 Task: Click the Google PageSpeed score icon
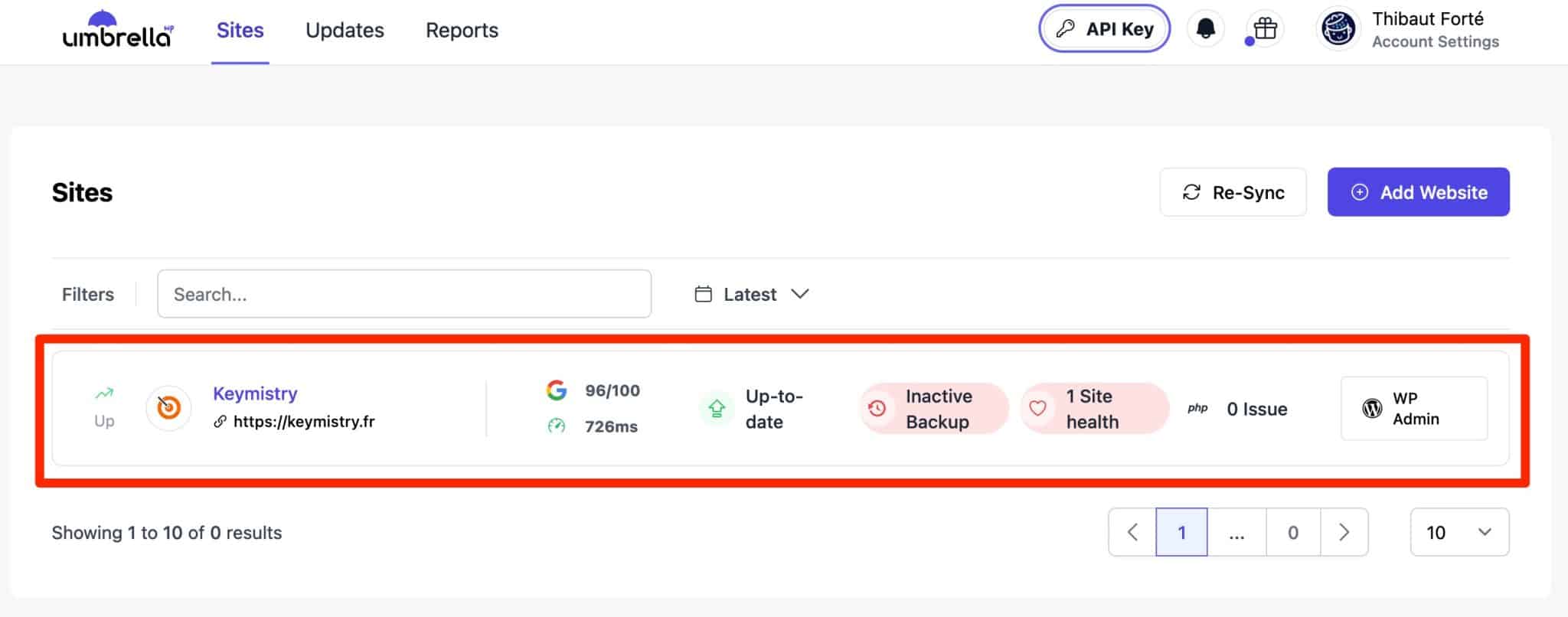click(557, 390)
